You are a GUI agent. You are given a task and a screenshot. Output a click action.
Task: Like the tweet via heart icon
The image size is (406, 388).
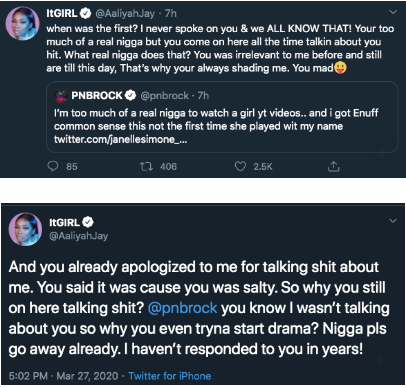tap(240, 166)
